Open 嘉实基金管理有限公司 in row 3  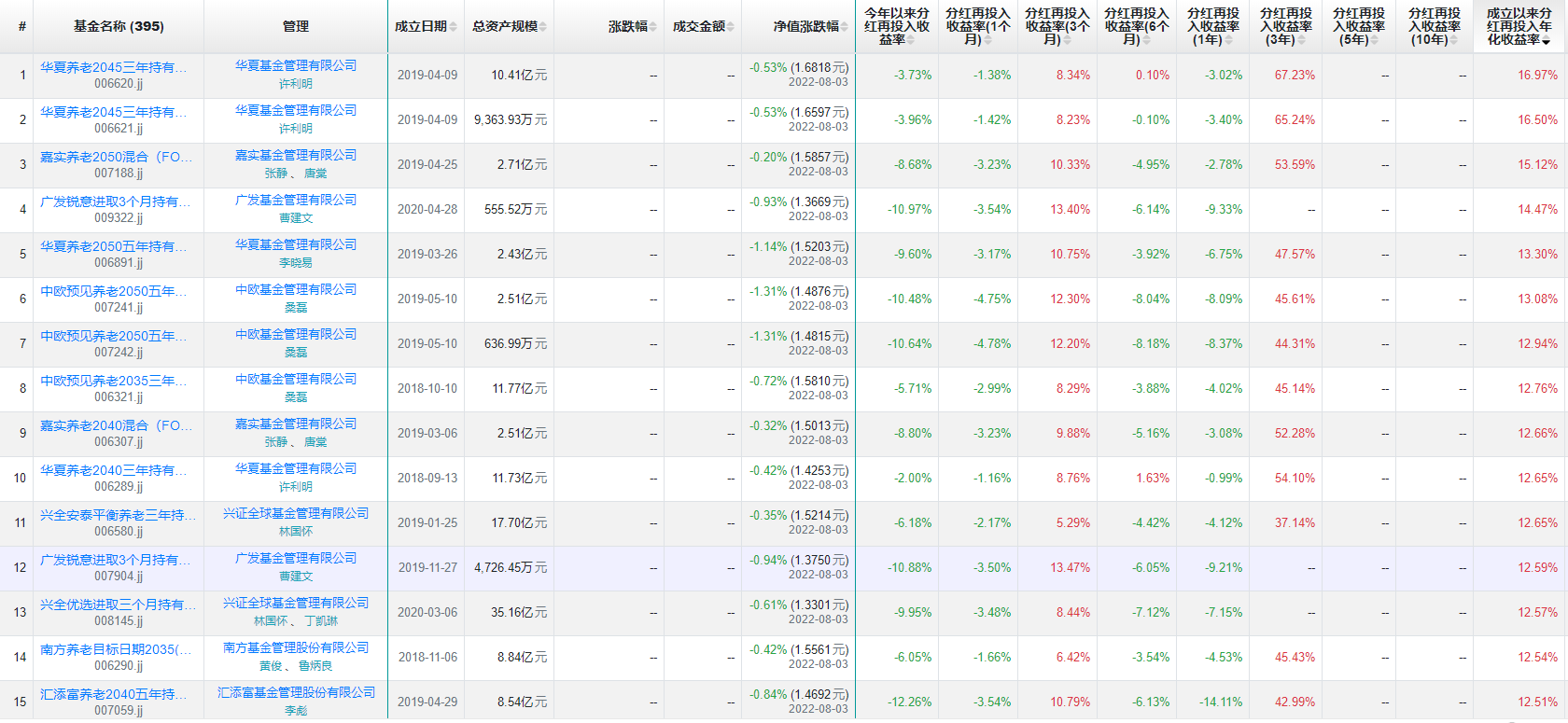click(x=296, y=155)
